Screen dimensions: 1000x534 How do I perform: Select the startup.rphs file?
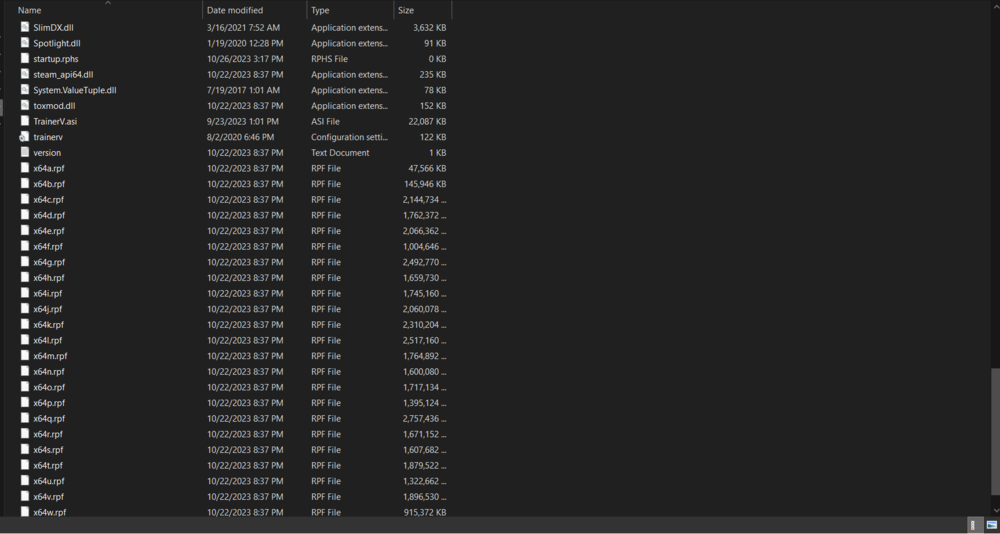55,59
